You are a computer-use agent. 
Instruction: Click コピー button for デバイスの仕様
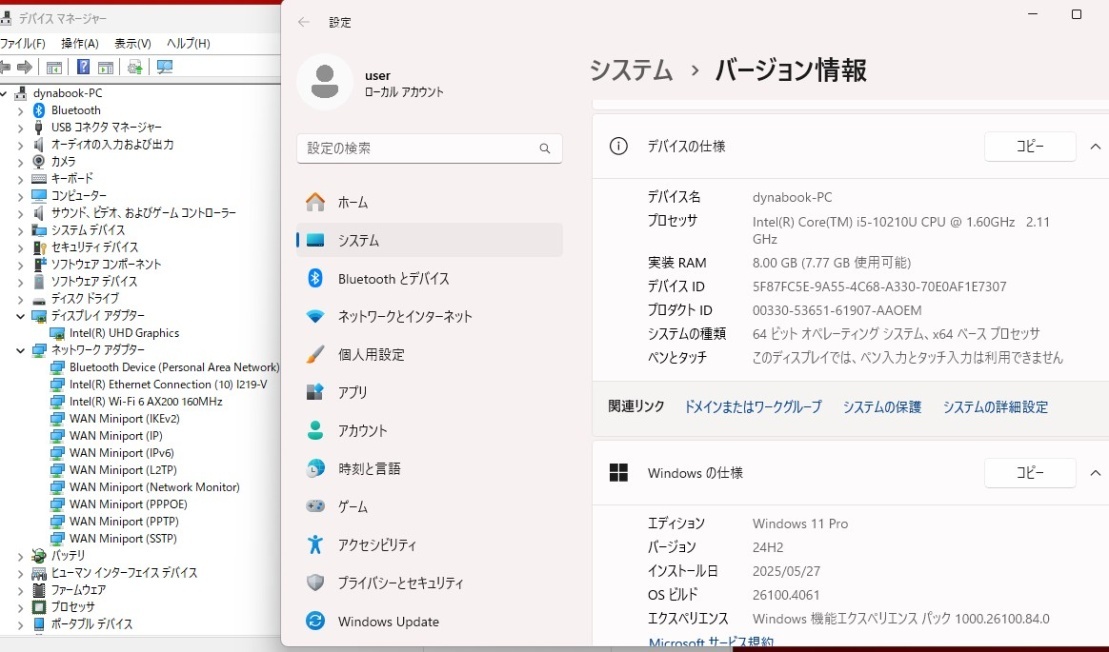coord(1030,146)
